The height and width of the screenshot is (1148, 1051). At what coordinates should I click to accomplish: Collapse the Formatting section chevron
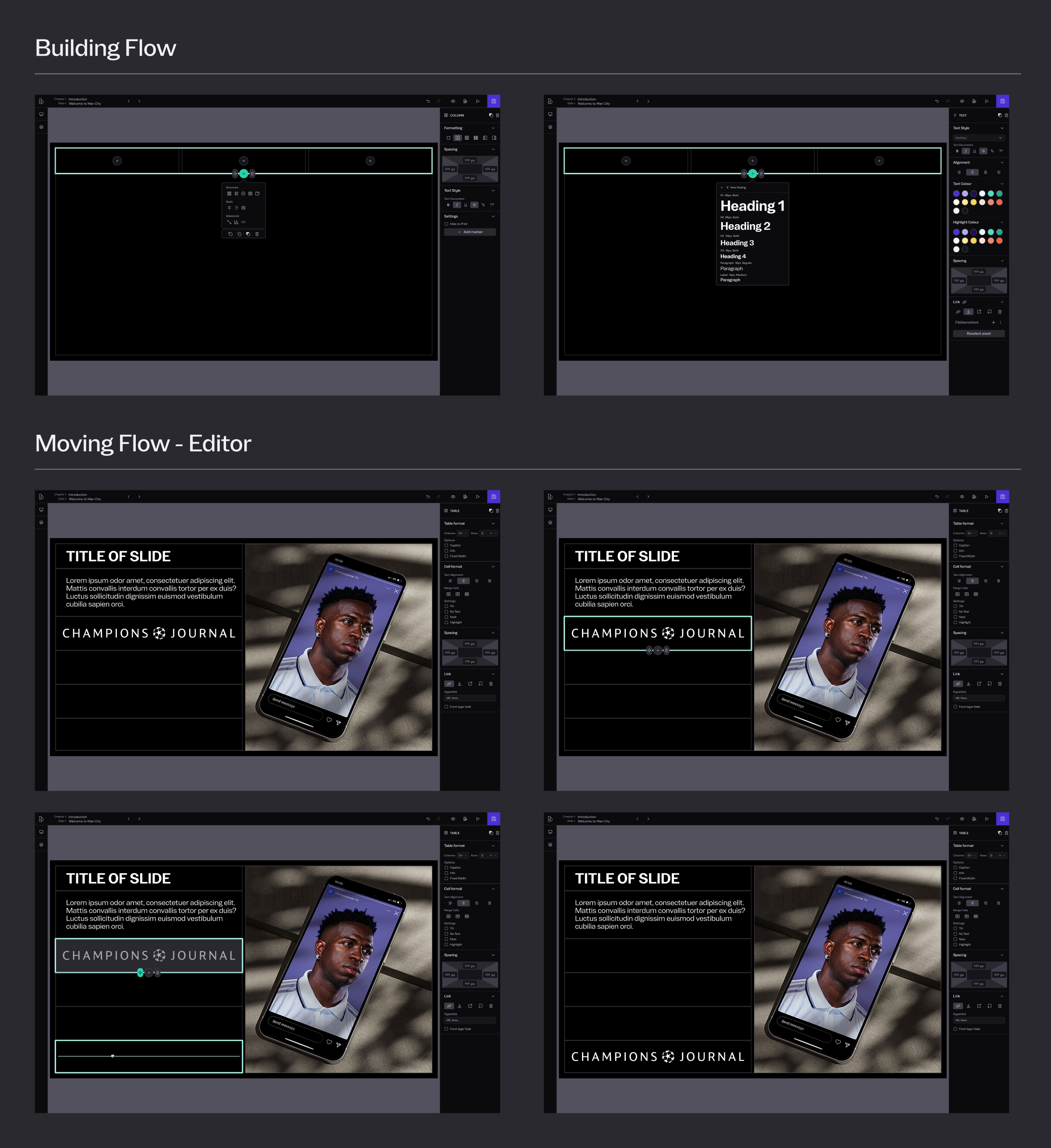[494, 128]
